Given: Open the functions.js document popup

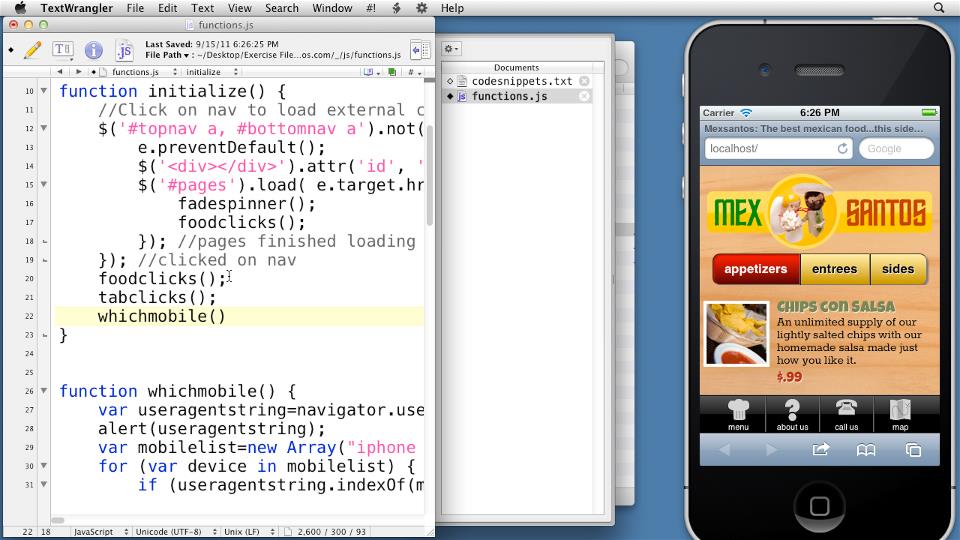Looking at the screenshot, I should [x=138, y=72].
